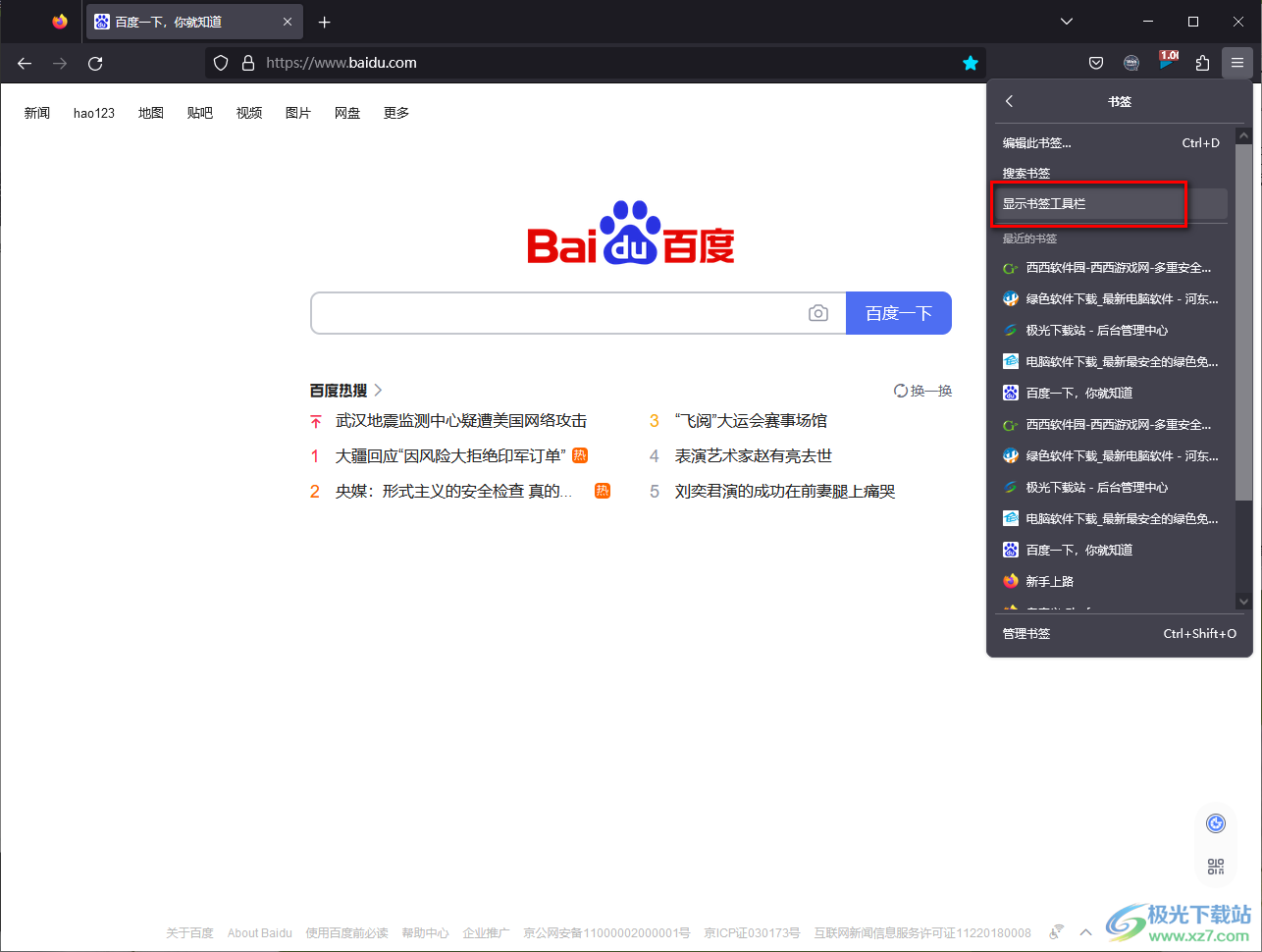This screenshot has width=1262, height=952.
Task: Click 换一换 refresh hot searches
Action: click(x=922, y=391)
